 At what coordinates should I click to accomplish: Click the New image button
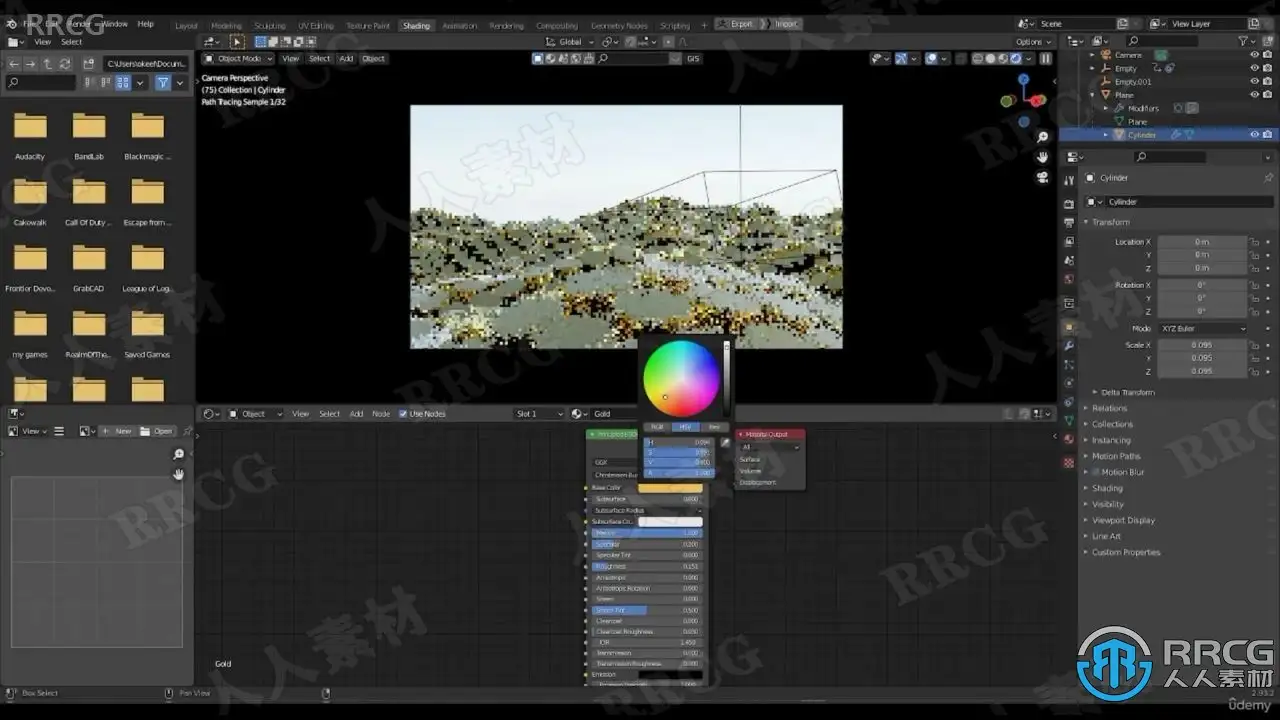point(118,431)
